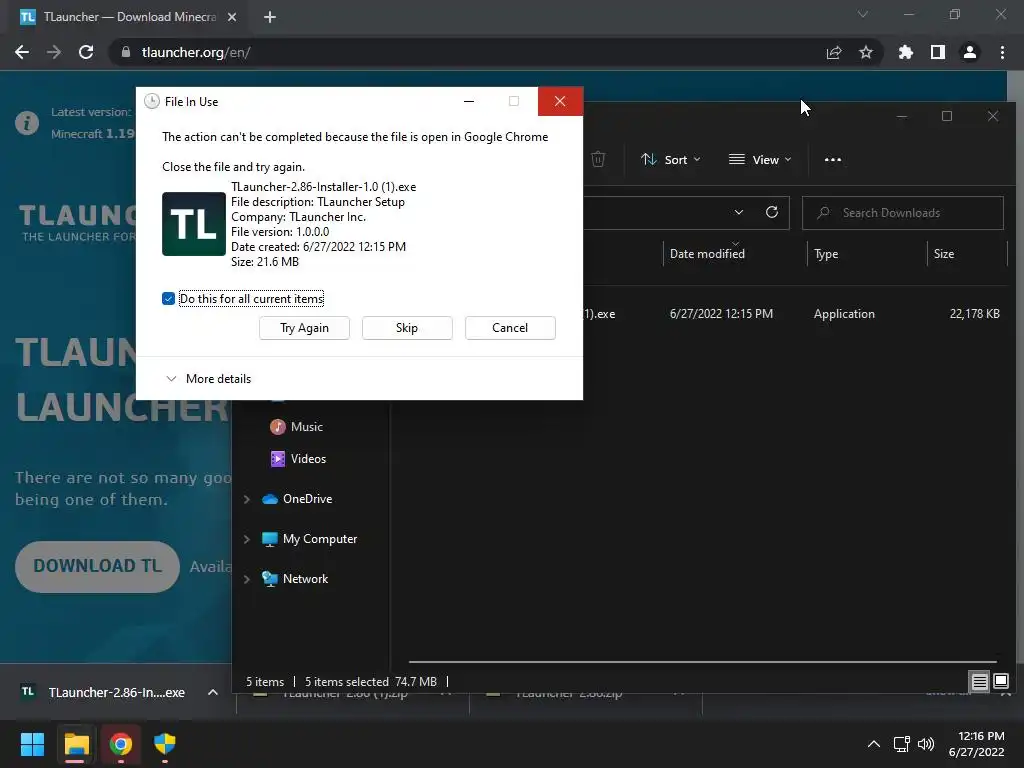Share this page icon in Chrome
Screen dimensions: 1024x768
[x=834, y=52]
